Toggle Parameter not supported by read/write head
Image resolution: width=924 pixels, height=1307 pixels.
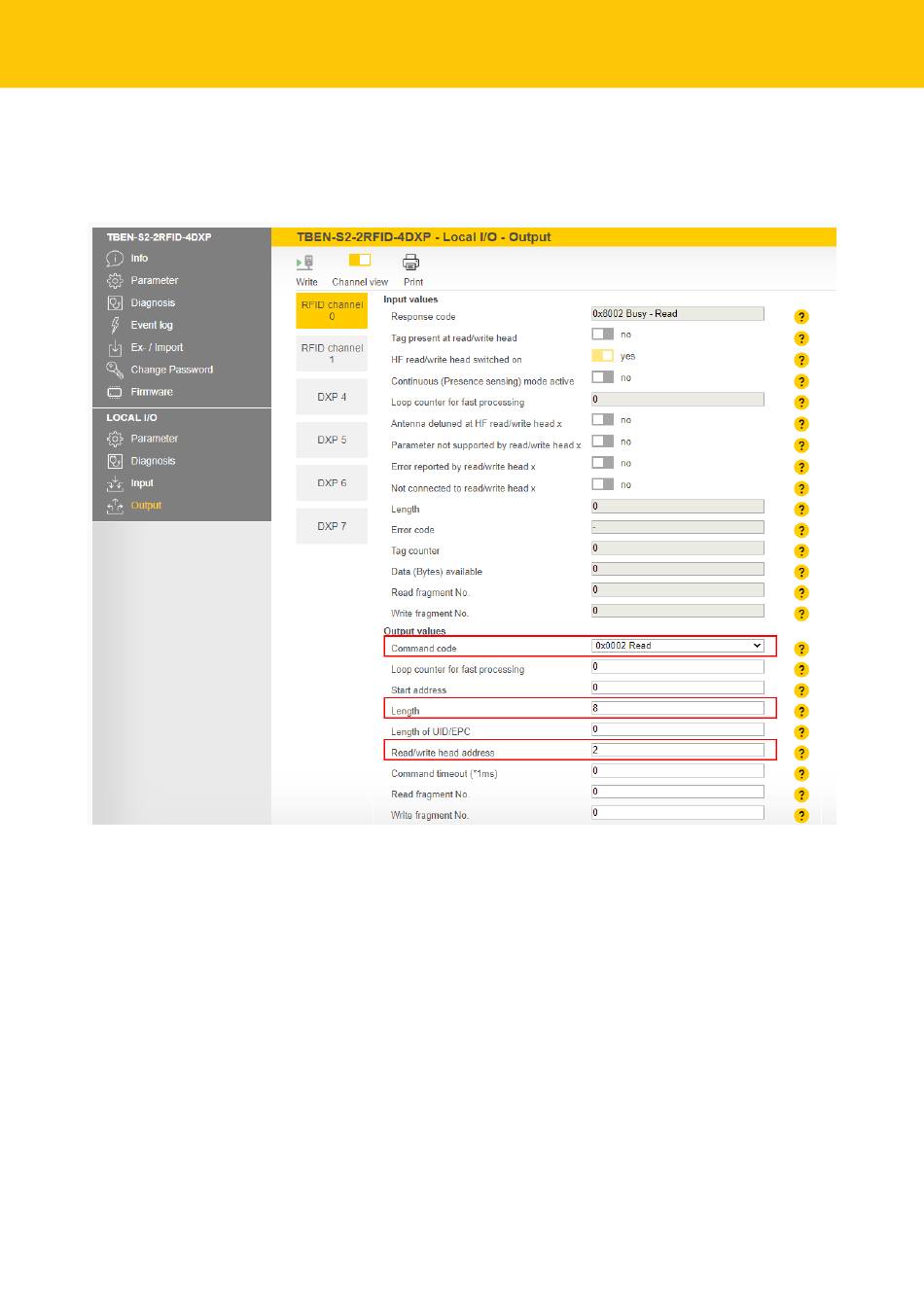(603, 441)
